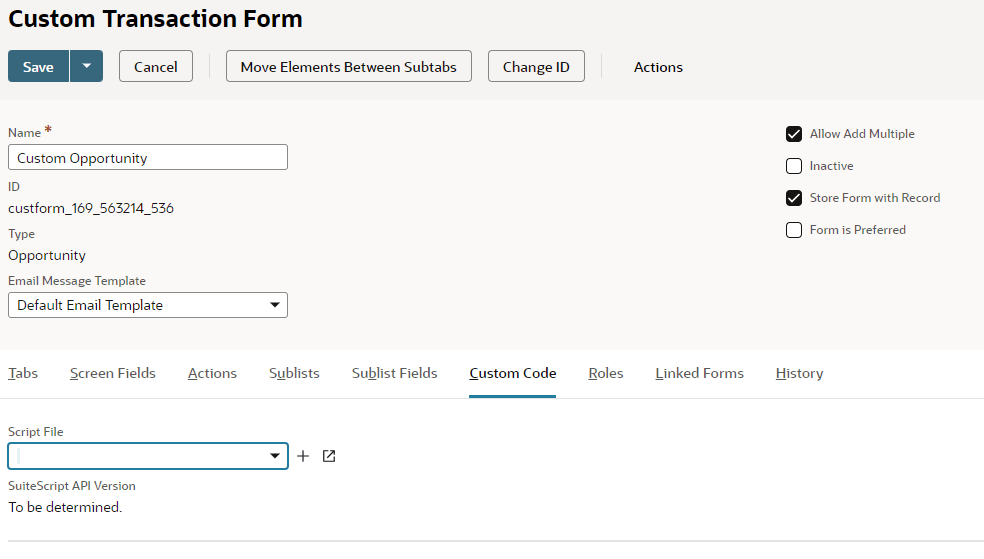Click the Custom Transaction Form heading
The image size is (984, 559).
(x=155, y=19)
